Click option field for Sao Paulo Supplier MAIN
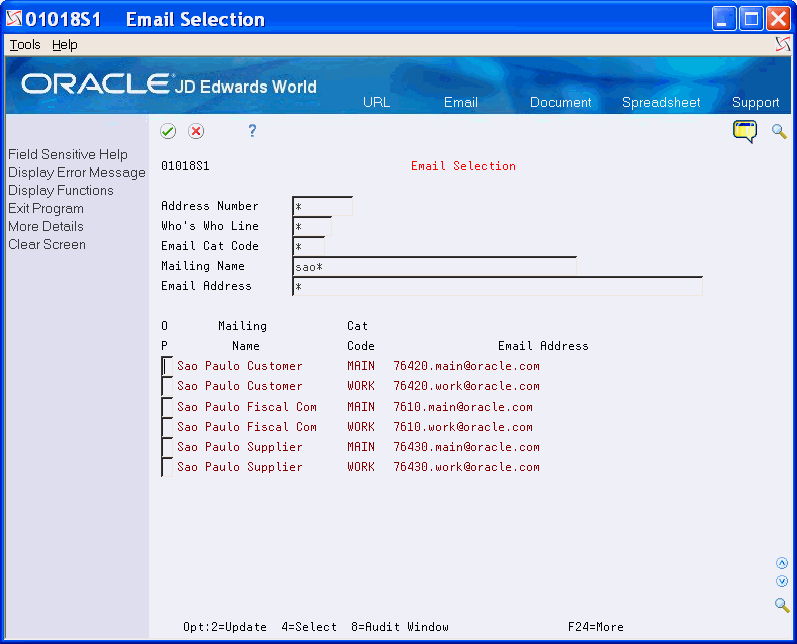 pos(167,447)
